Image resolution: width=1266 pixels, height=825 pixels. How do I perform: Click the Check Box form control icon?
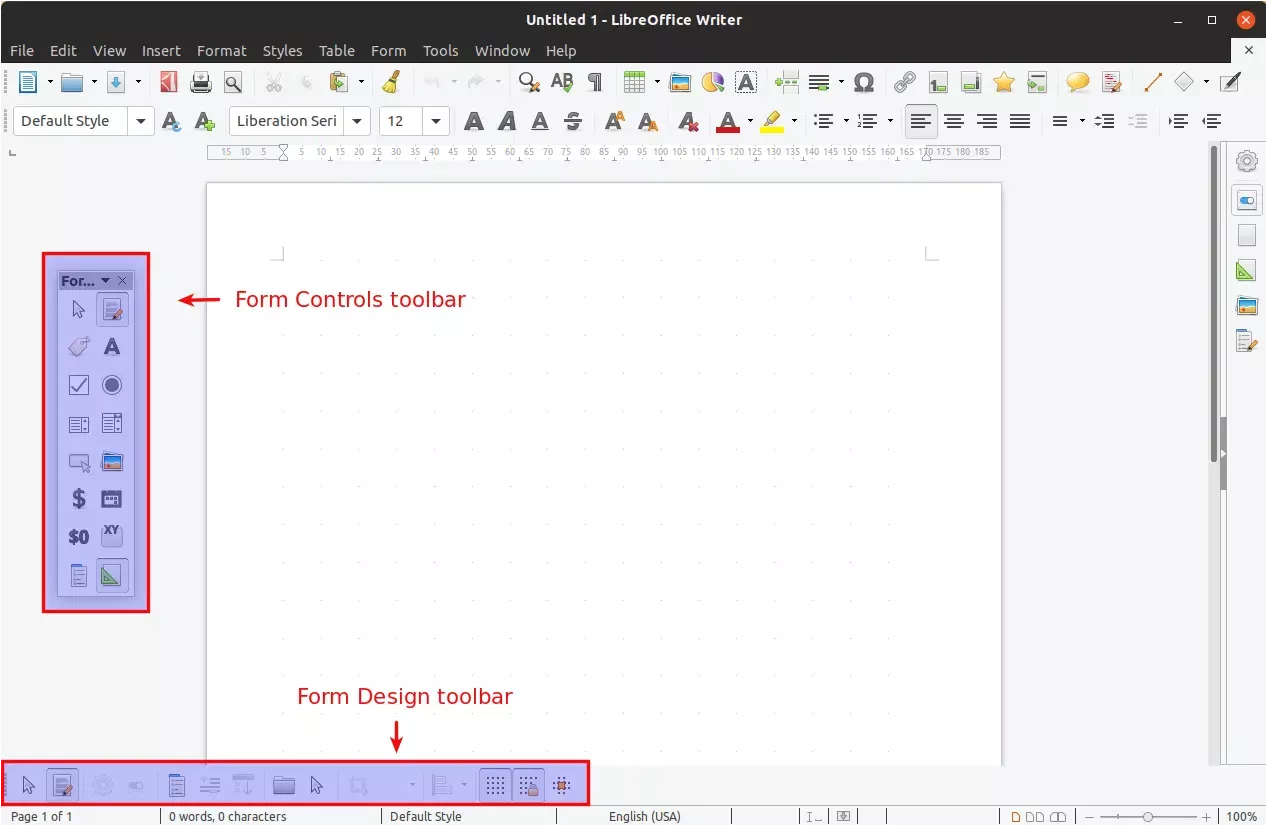coord(79,385)
